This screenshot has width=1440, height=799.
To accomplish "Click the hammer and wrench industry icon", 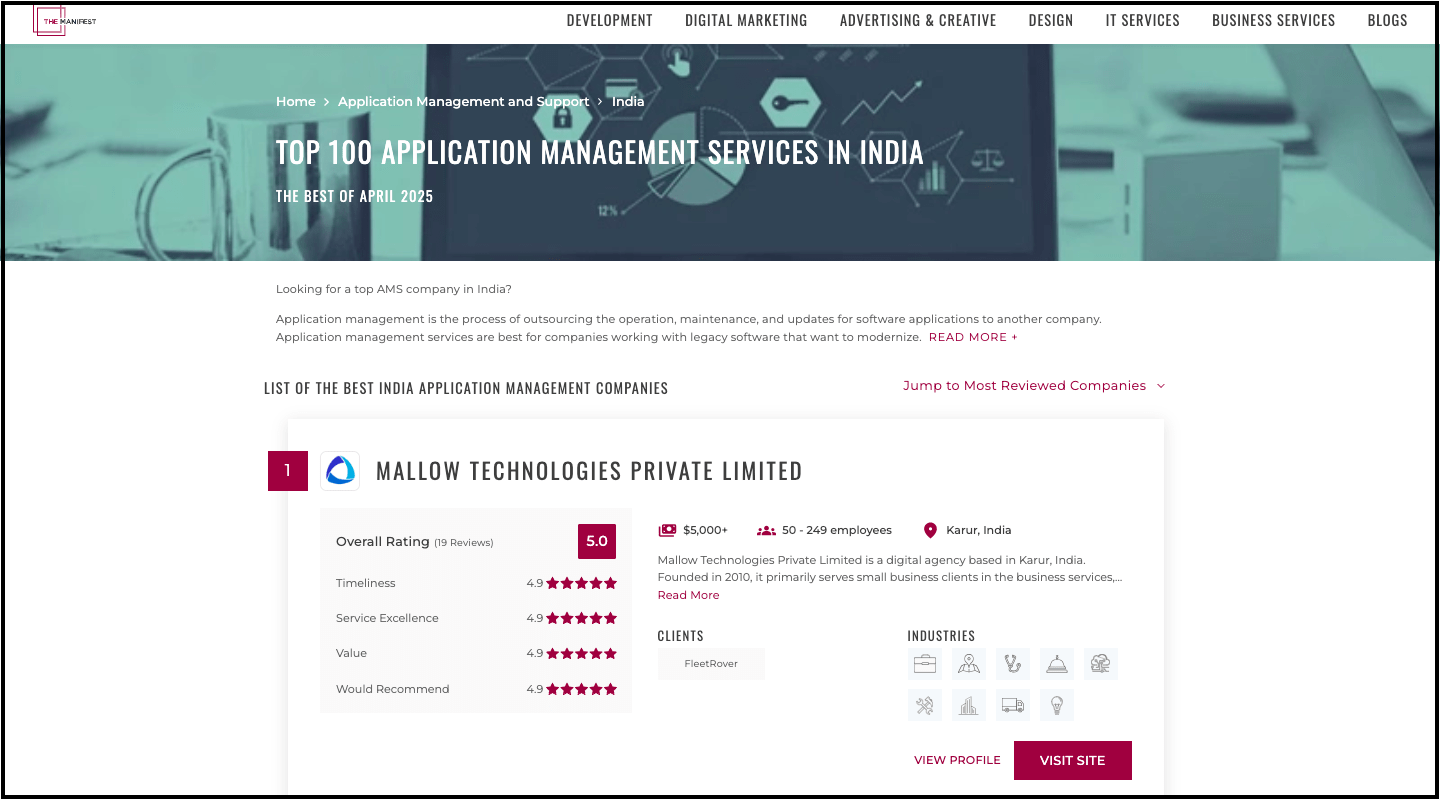I will pos(925,705).
